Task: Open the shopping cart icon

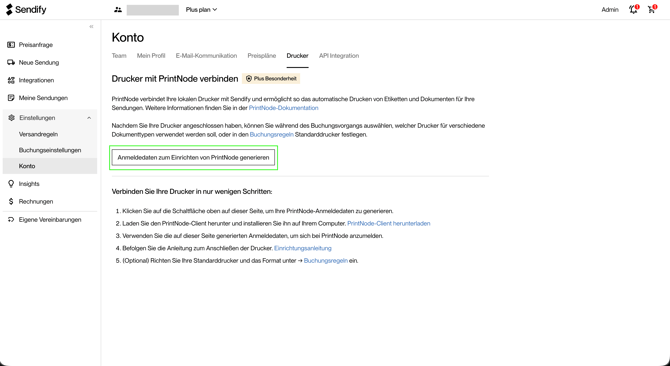Action: [652, 9]
